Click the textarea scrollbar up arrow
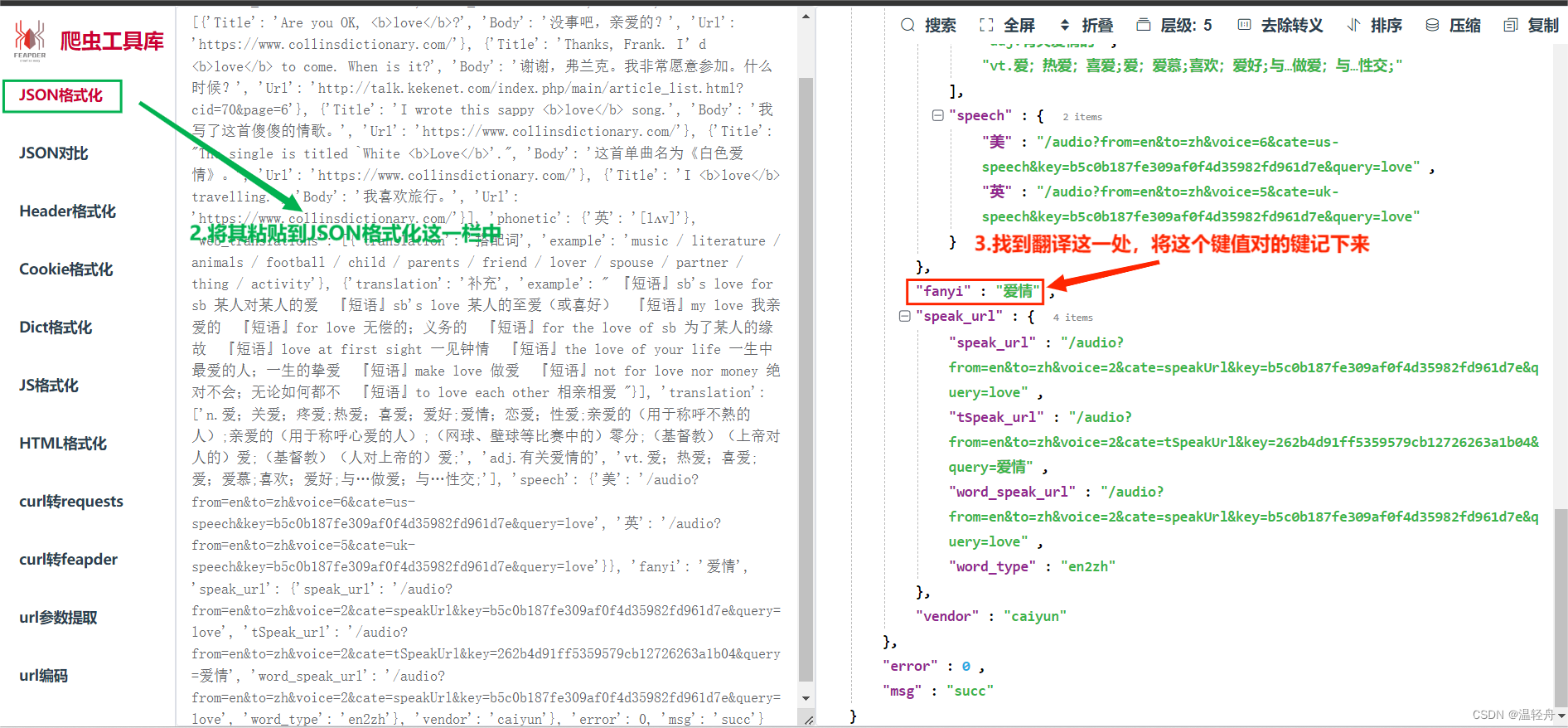 pos(806,17)
